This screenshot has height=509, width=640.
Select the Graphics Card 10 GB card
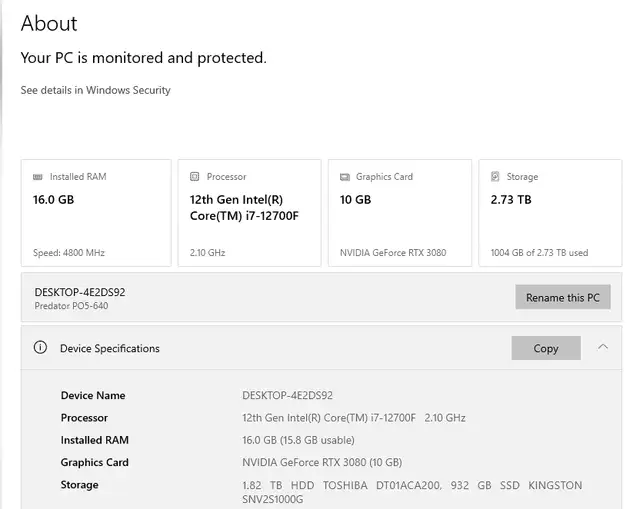[x=400, y=213]
